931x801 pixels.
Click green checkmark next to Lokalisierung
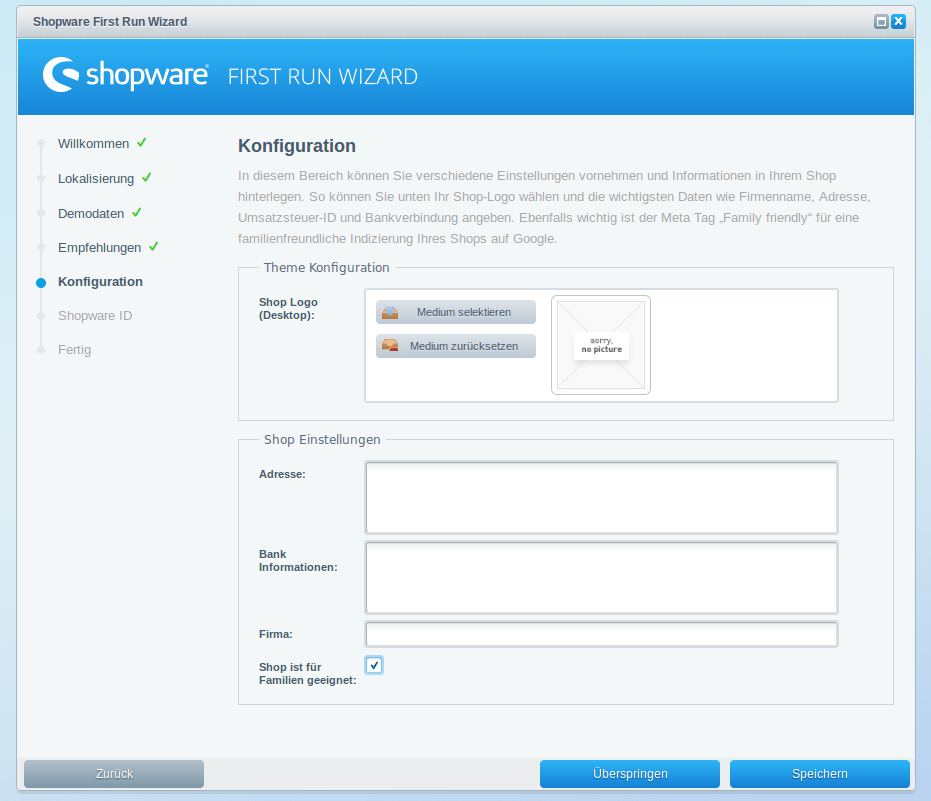[x=147, y=178]
